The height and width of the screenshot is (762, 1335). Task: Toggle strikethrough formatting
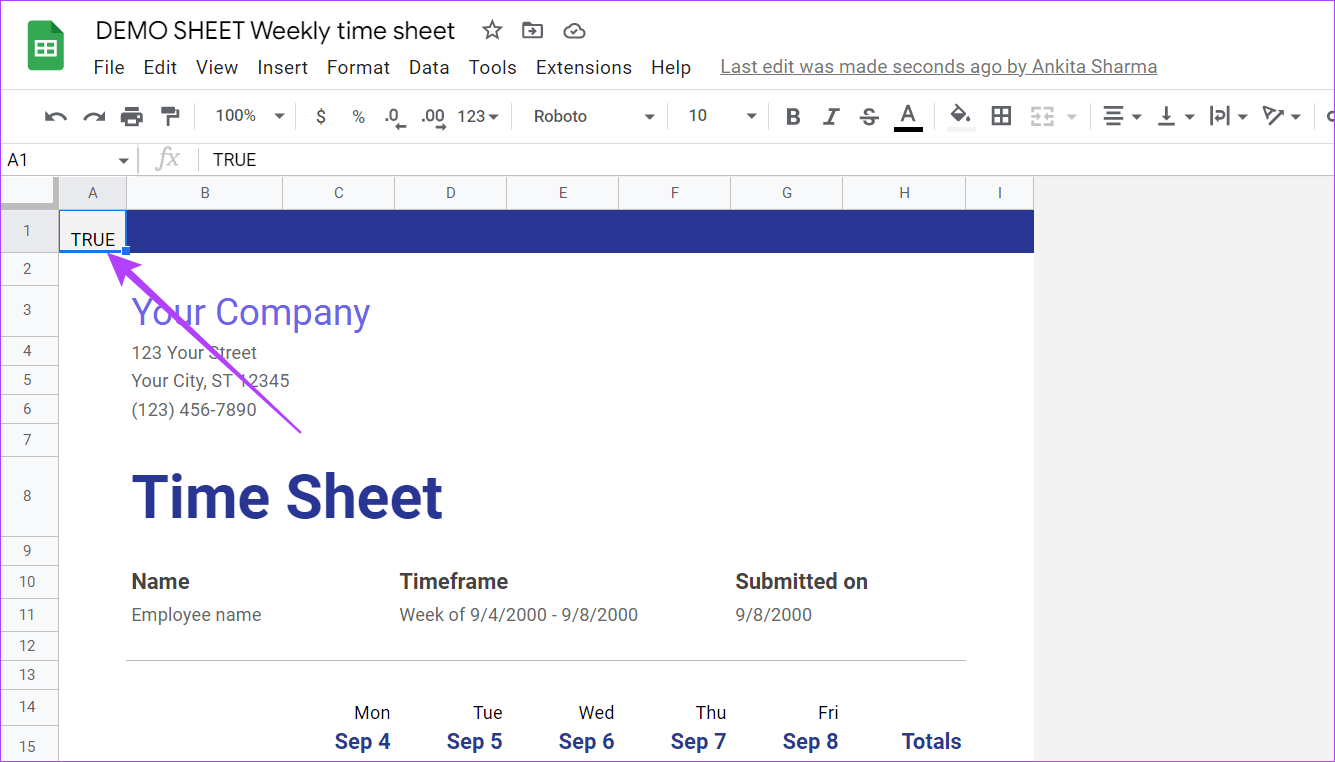(x=869, y=117)
